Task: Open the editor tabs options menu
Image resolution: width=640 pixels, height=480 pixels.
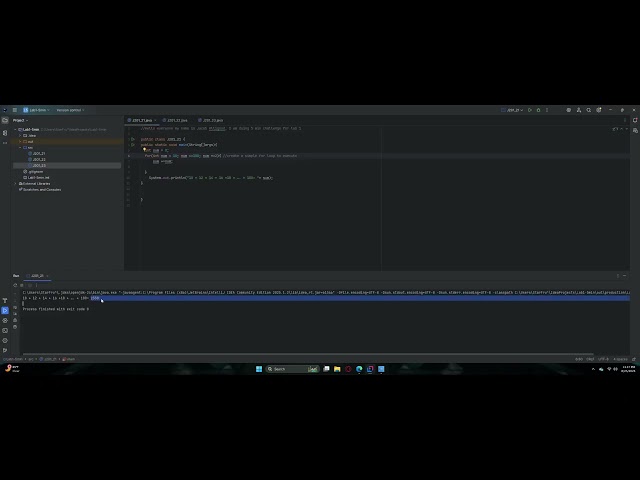Action: 624,120
